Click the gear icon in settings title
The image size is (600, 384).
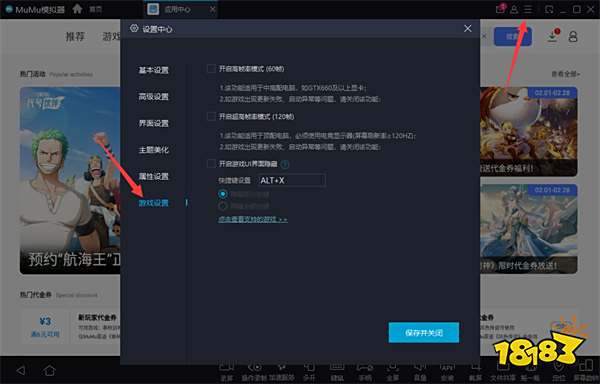134,28
